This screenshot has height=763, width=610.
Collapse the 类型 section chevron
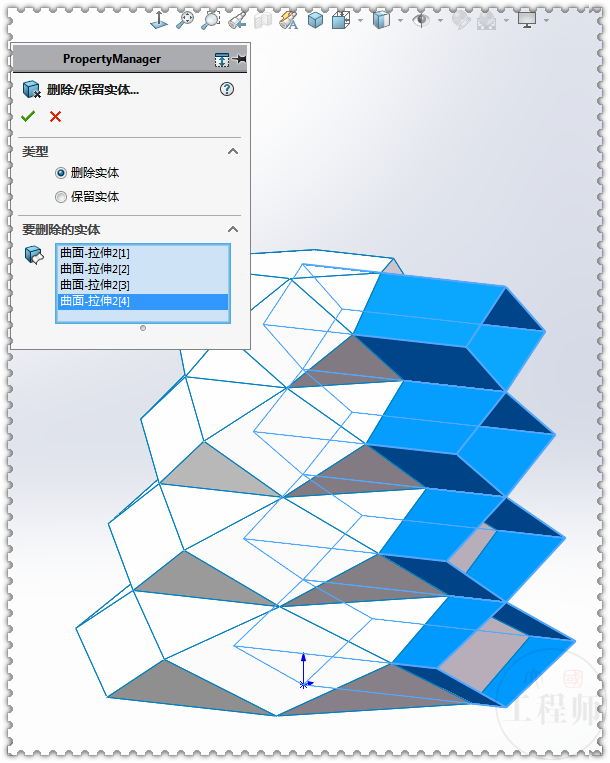(x=233, y=151)
